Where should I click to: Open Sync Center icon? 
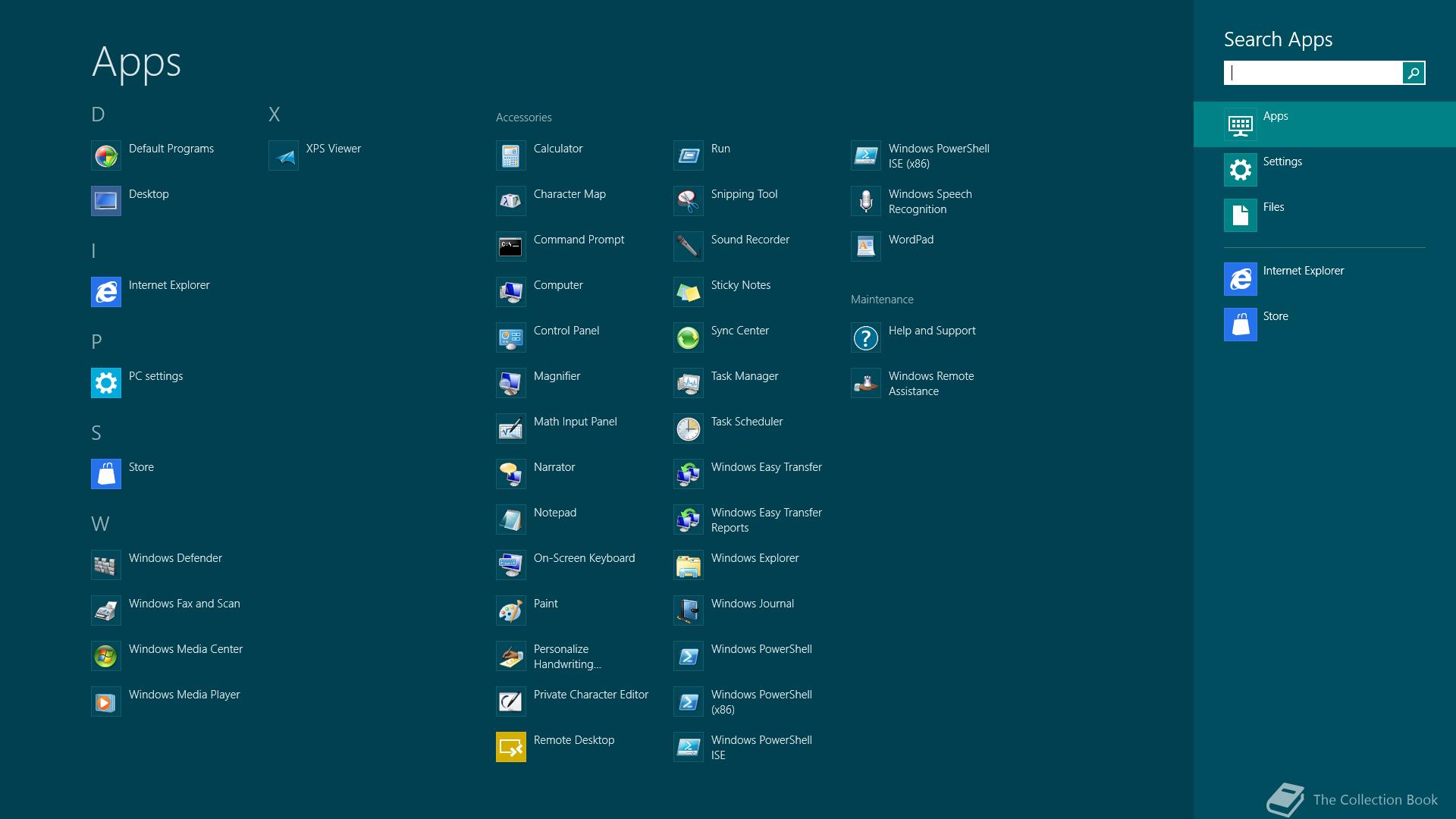pos(688,337)
